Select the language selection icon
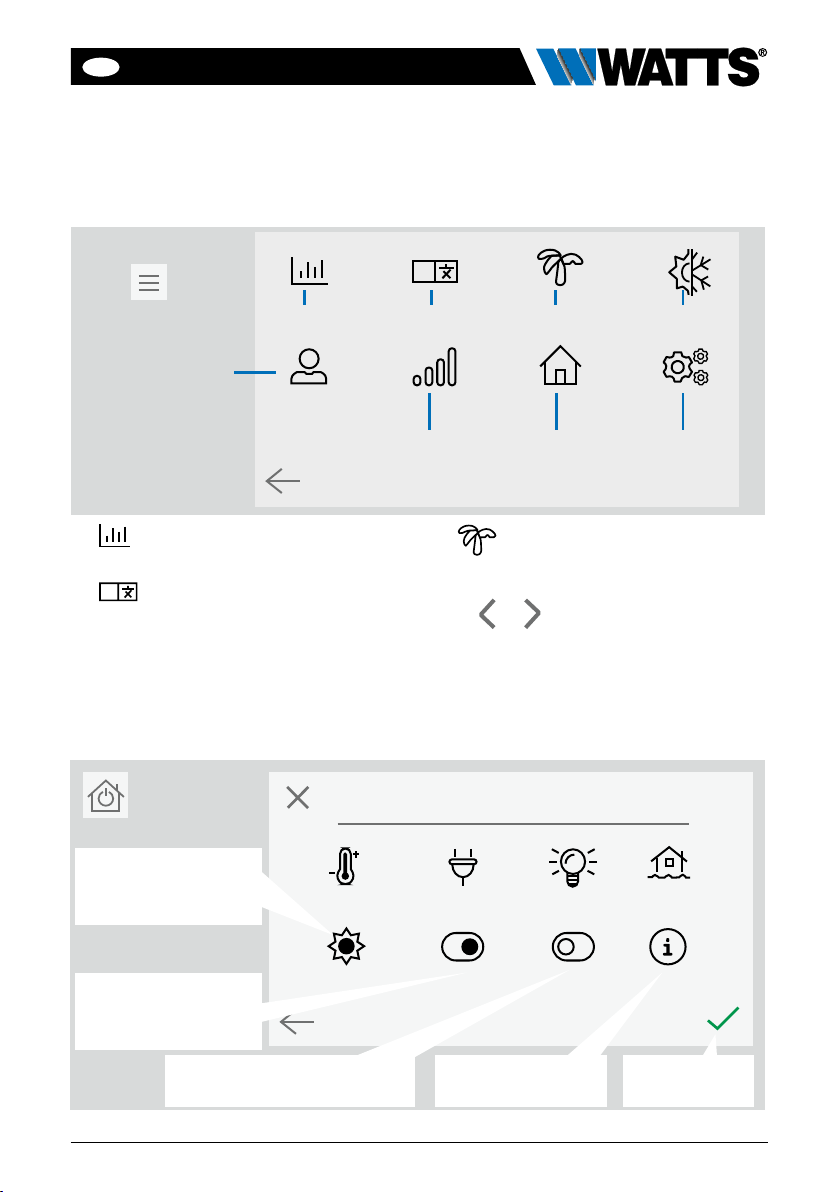The width and height of the screenshot is (840, 1192). (435, 271)
